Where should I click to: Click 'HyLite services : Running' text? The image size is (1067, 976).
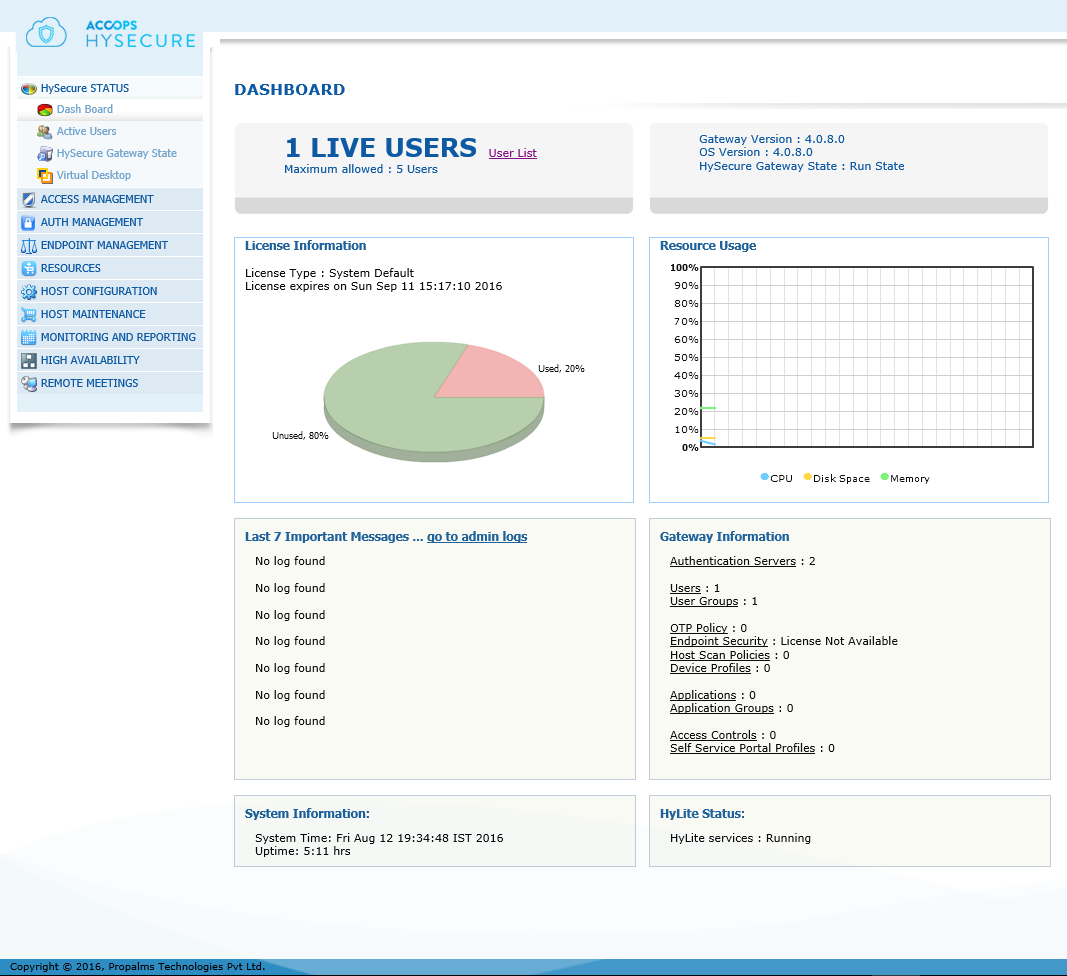tap(740, 839)
